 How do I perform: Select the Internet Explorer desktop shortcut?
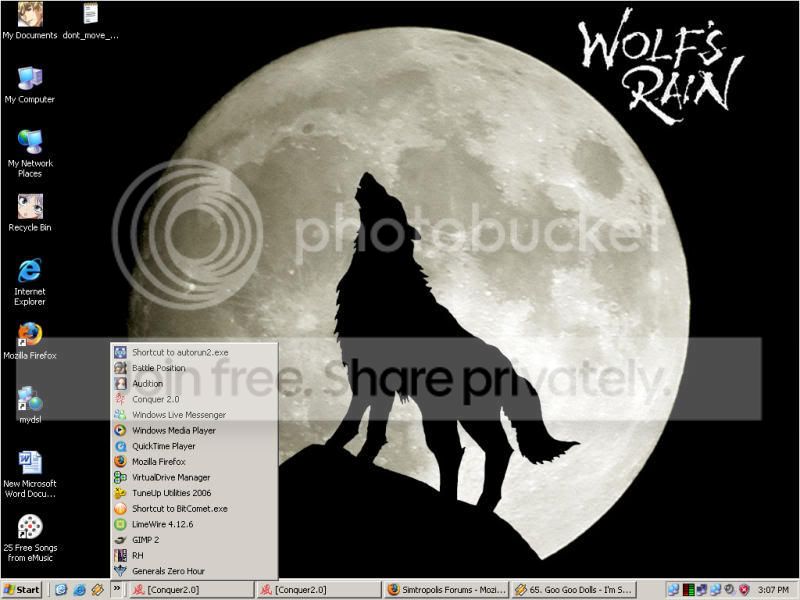[30, 282]
